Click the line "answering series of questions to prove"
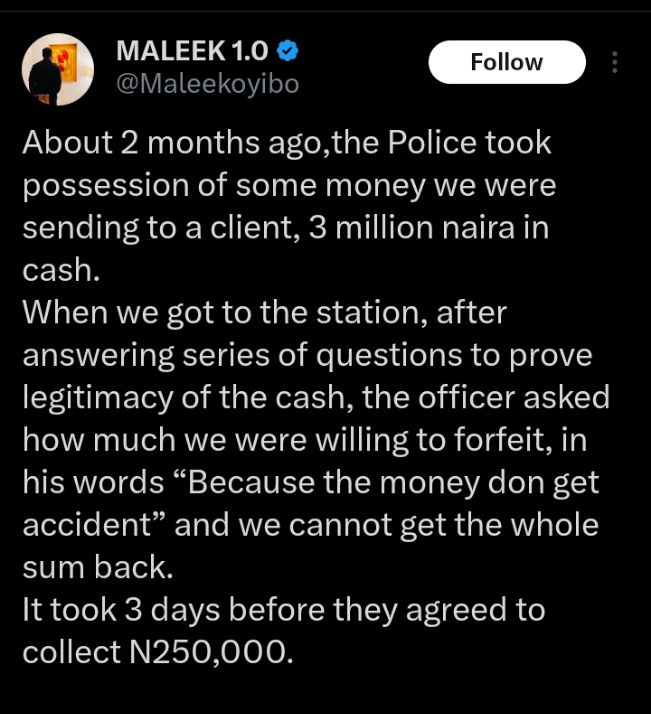The height and width of the screenshot is (714, 651). [x=307, y=356]
